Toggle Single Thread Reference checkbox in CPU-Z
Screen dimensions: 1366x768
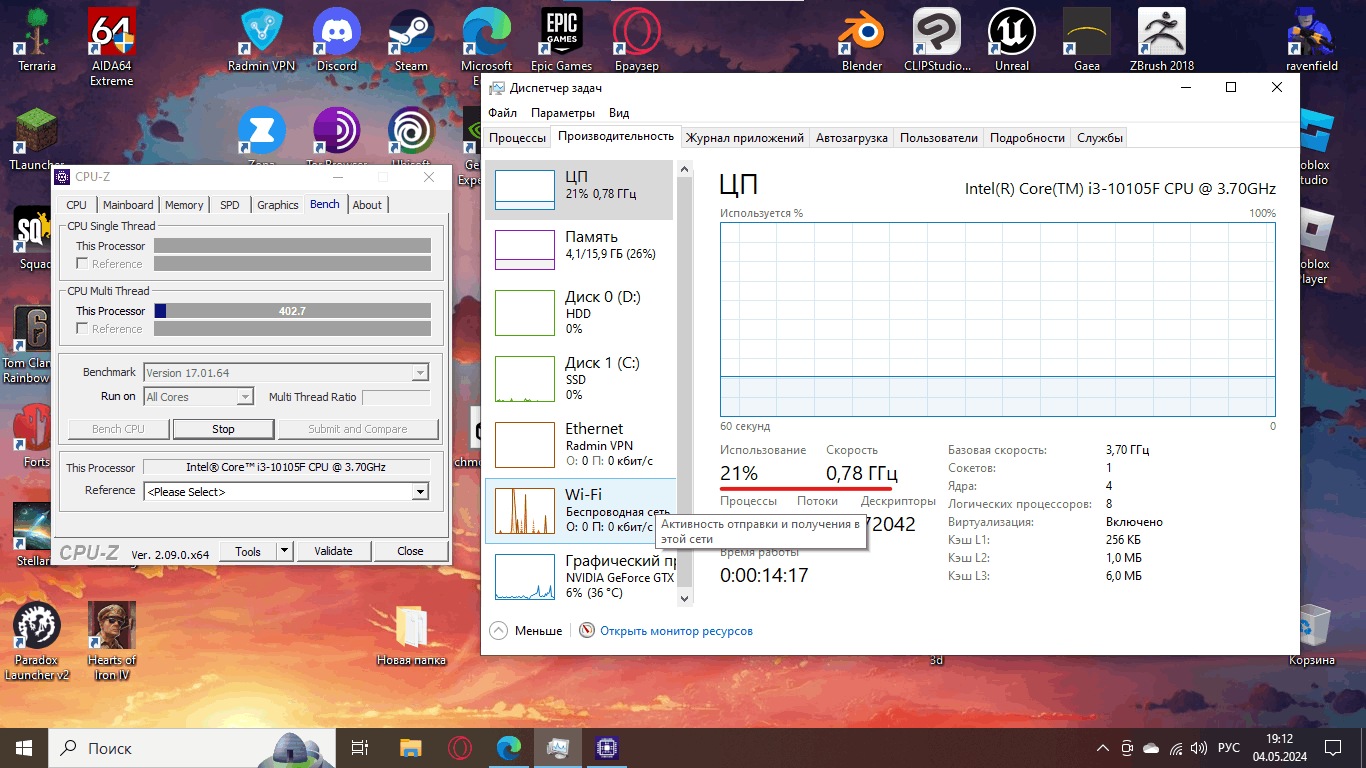click(x=83, y=264)
